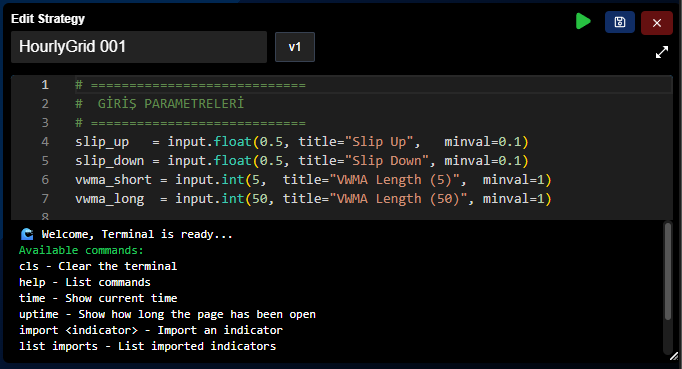Click the terminal scrollbar thumb
This screenshot has width=682, height=369.
tap(668, 272)
